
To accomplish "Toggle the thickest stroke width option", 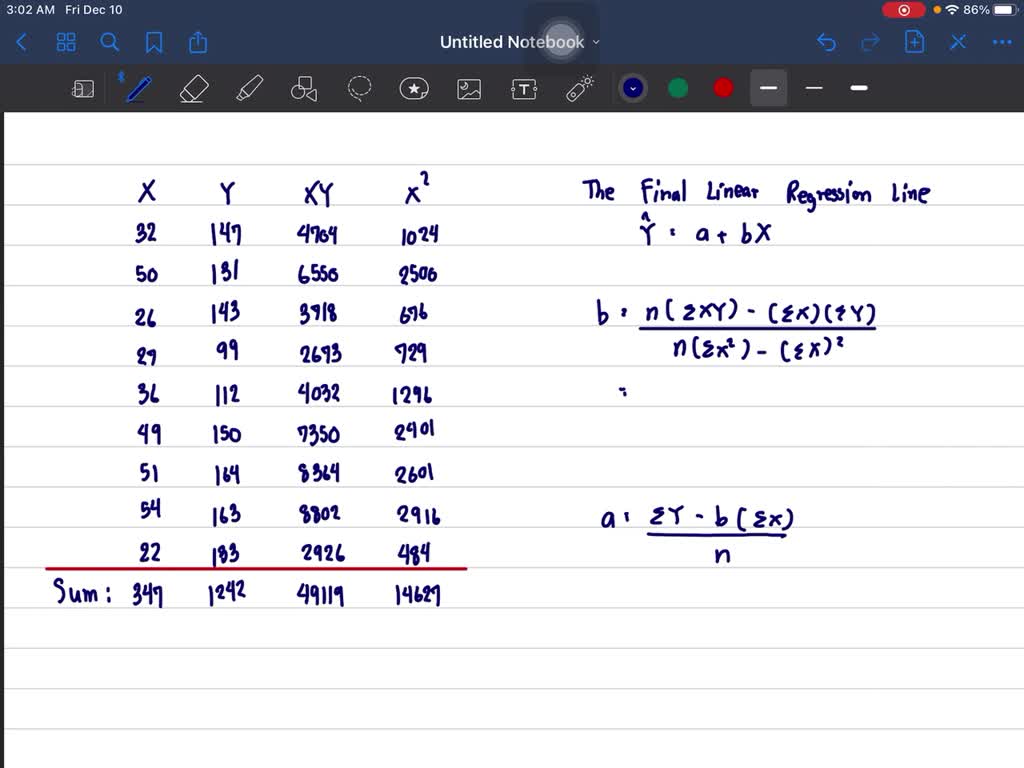I will coord(858,88).
